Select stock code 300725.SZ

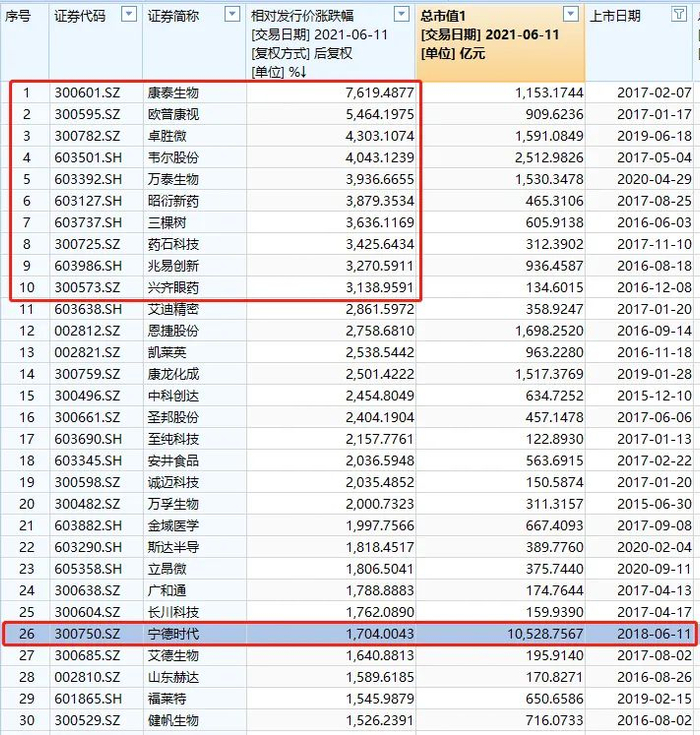click(x=87, y=244)
